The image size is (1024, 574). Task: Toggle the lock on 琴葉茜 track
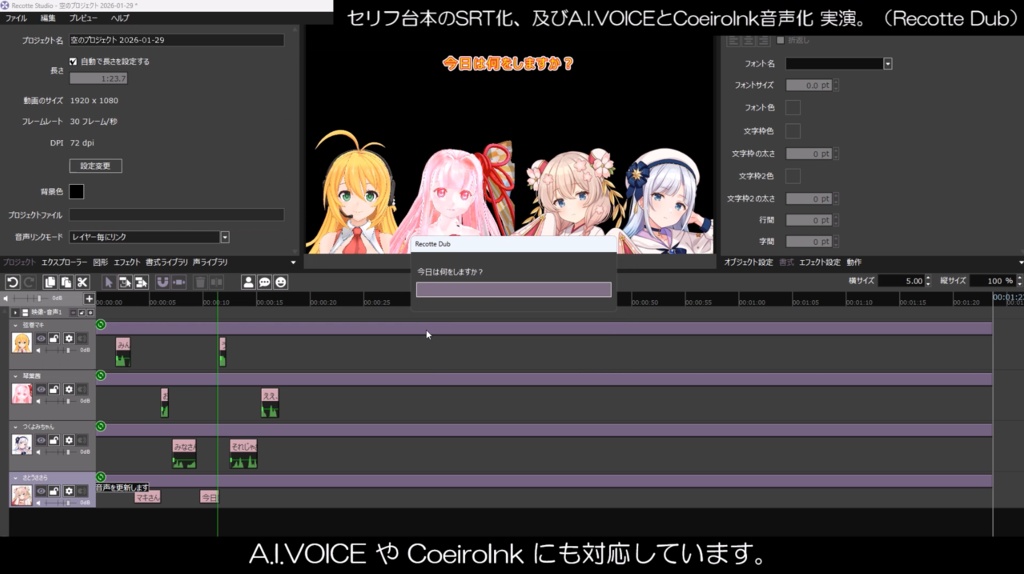(54, 389)
